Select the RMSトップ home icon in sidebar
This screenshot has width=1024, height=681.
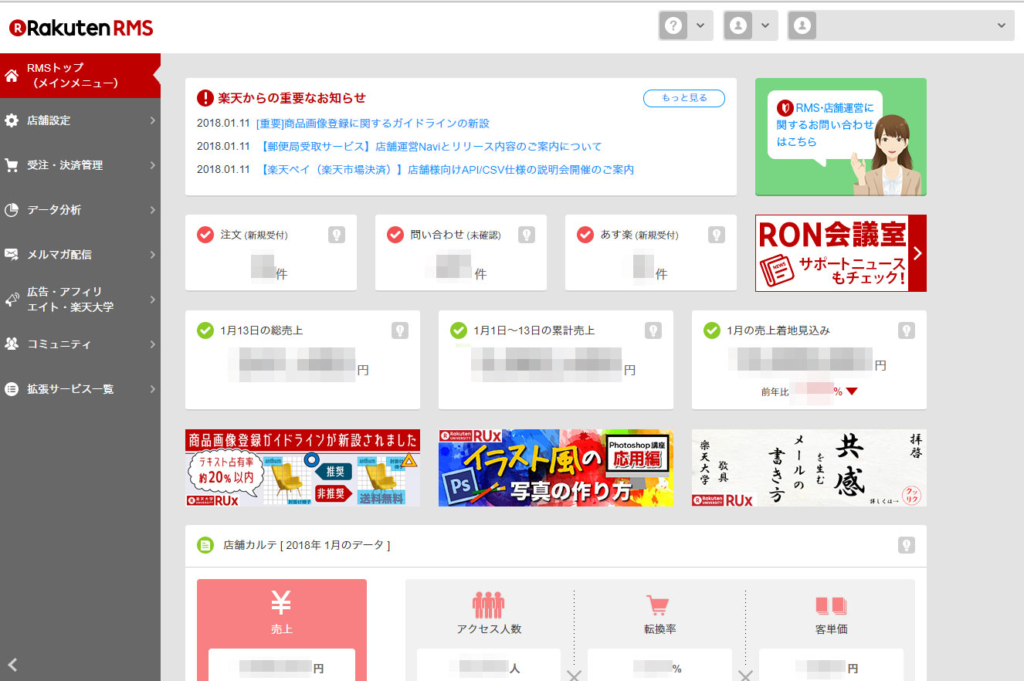coord(10,75)
